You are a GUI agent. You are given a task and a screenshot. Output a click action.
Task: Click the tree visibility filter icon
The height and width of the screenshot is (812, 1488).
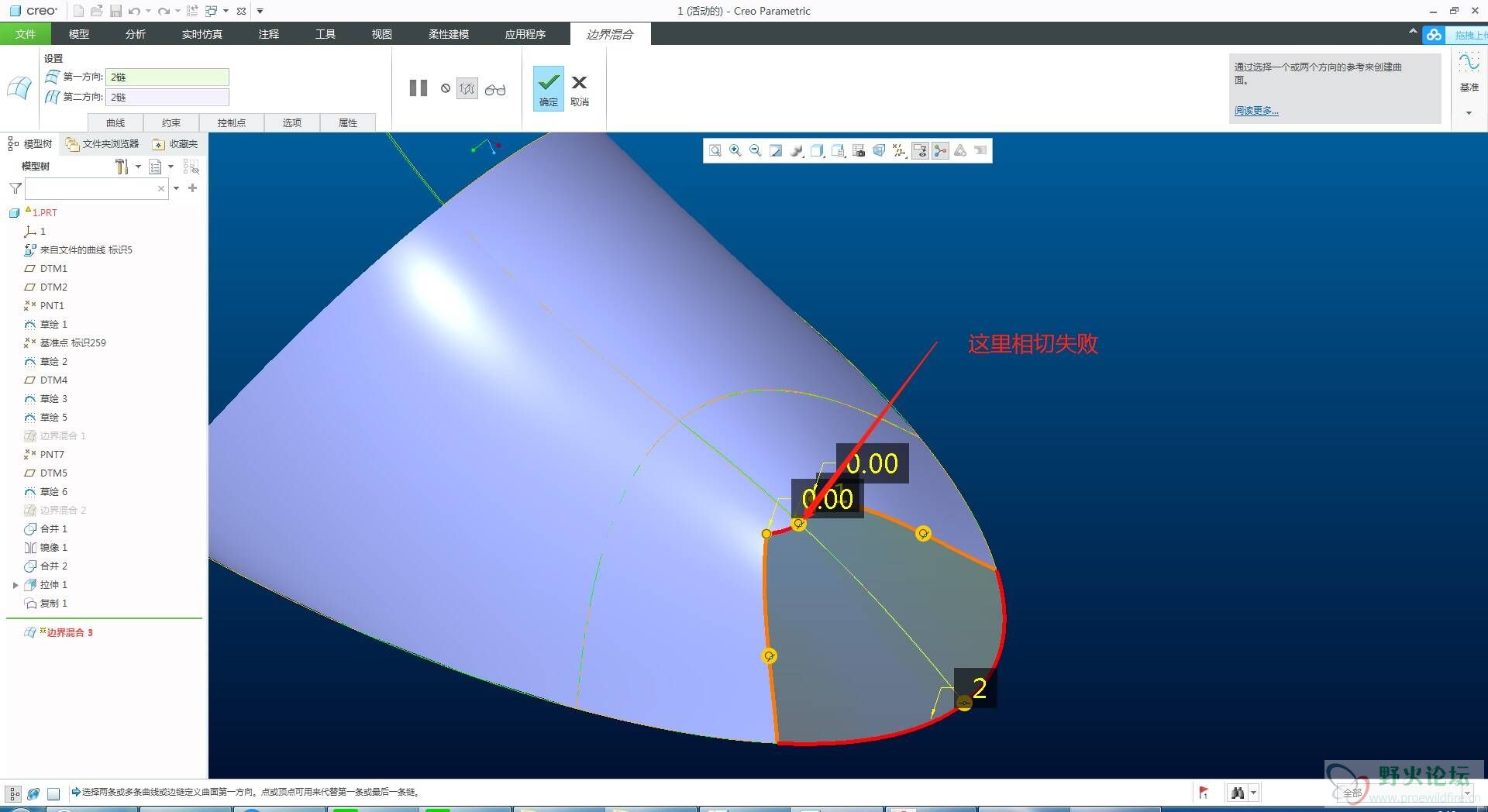(x=191, y=167)
